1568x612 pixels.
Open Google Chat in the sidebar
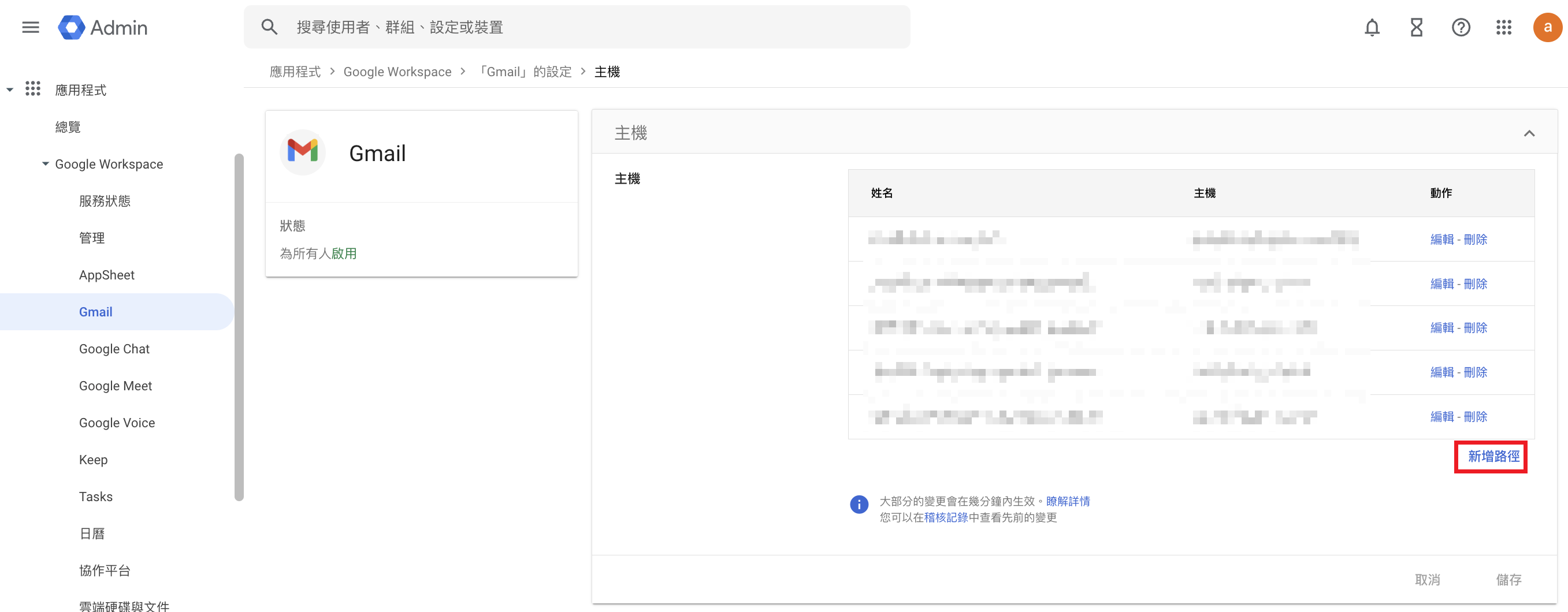[x=114, y=349]
